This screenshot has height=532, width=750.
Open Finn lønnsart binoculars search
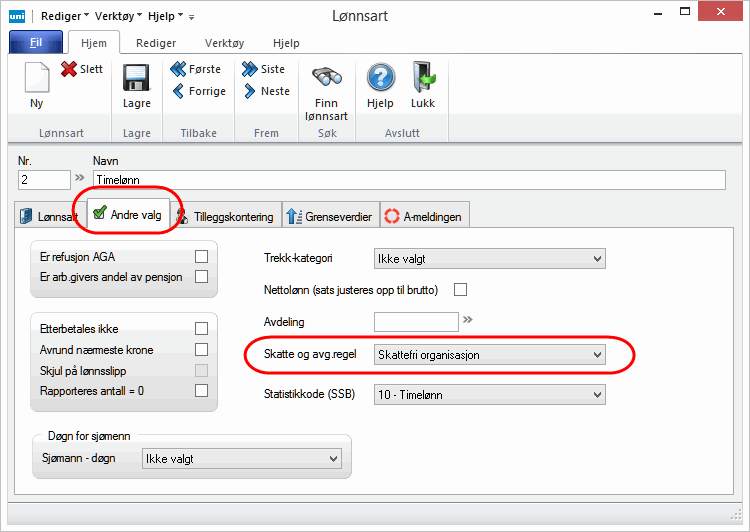coord(326,81)
